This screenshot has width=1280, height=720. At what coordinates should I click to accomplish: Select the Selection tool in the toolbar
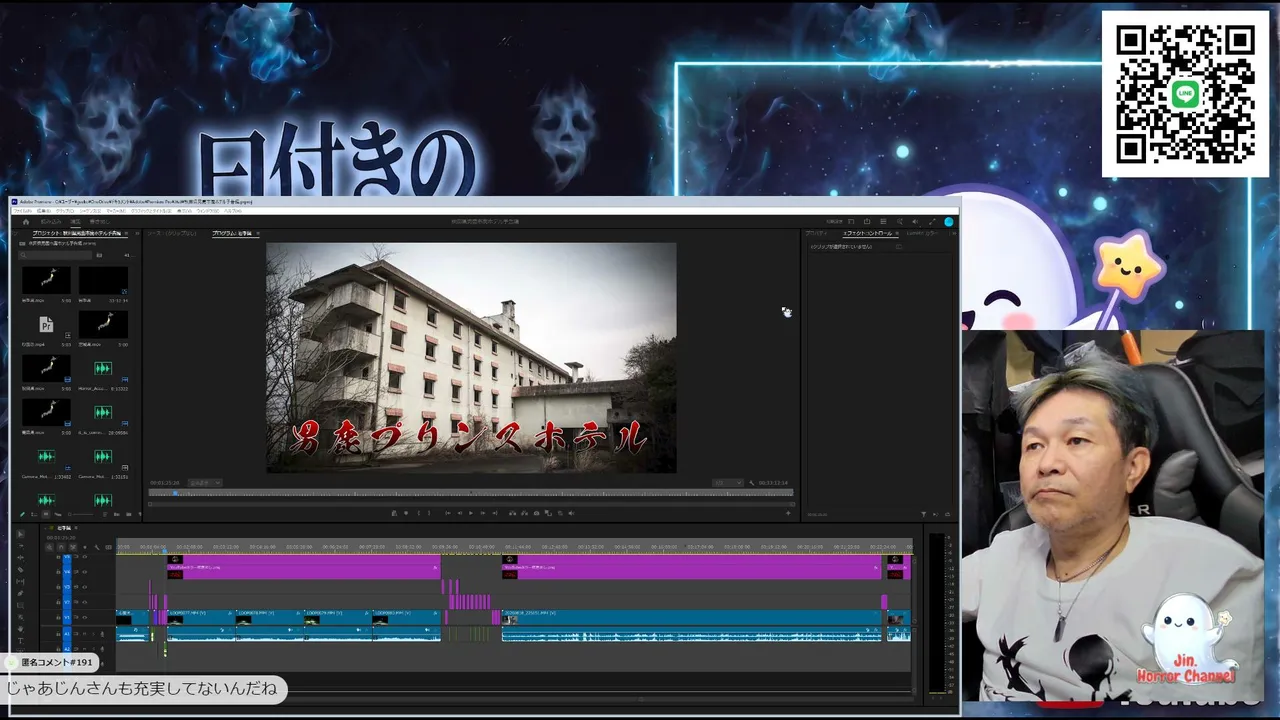[20, 534]
